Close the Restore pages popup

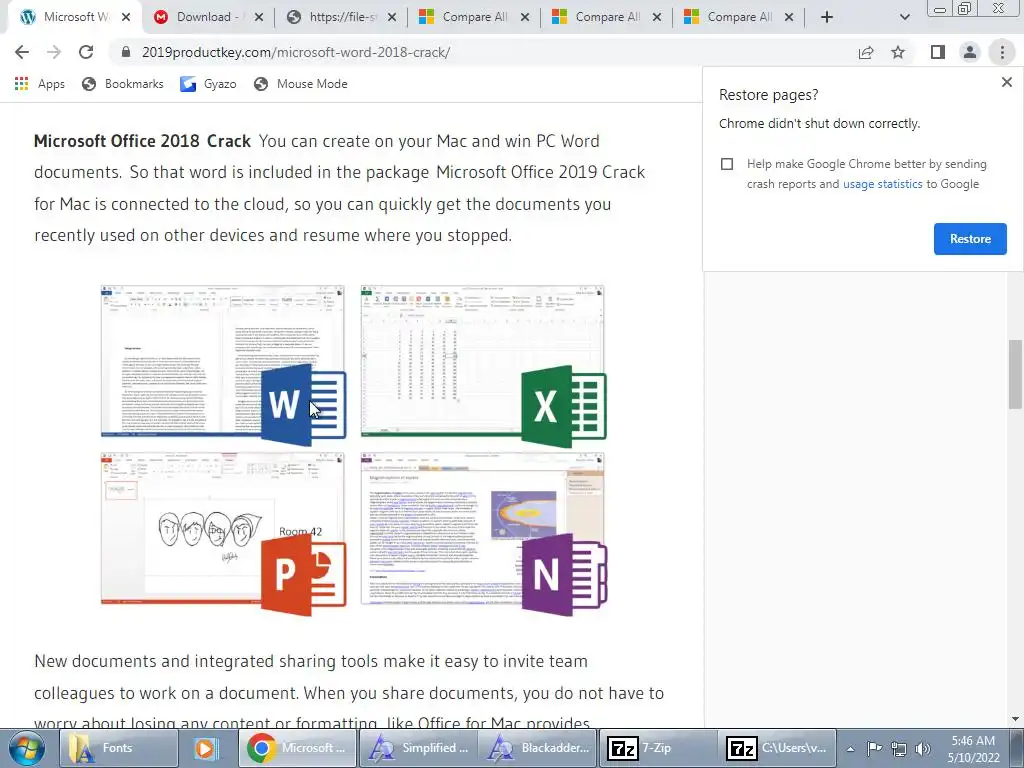point(1006,82)
